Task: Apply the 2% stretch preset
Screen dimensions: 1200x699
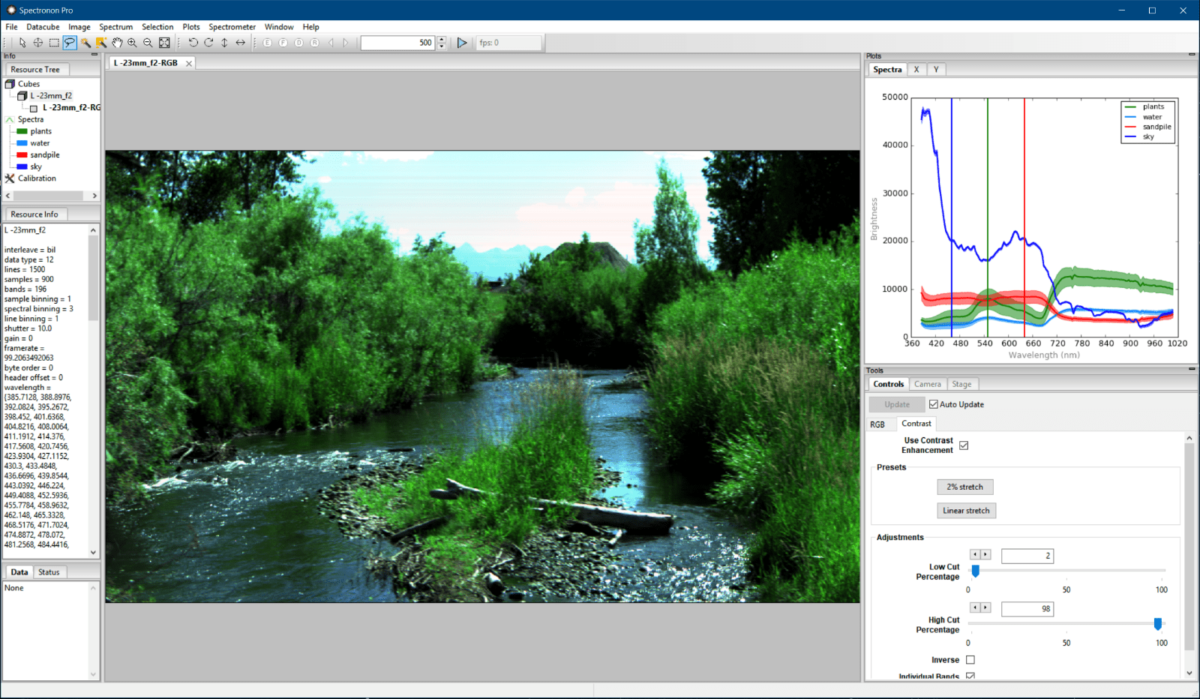Action: (x=965, y=487)
